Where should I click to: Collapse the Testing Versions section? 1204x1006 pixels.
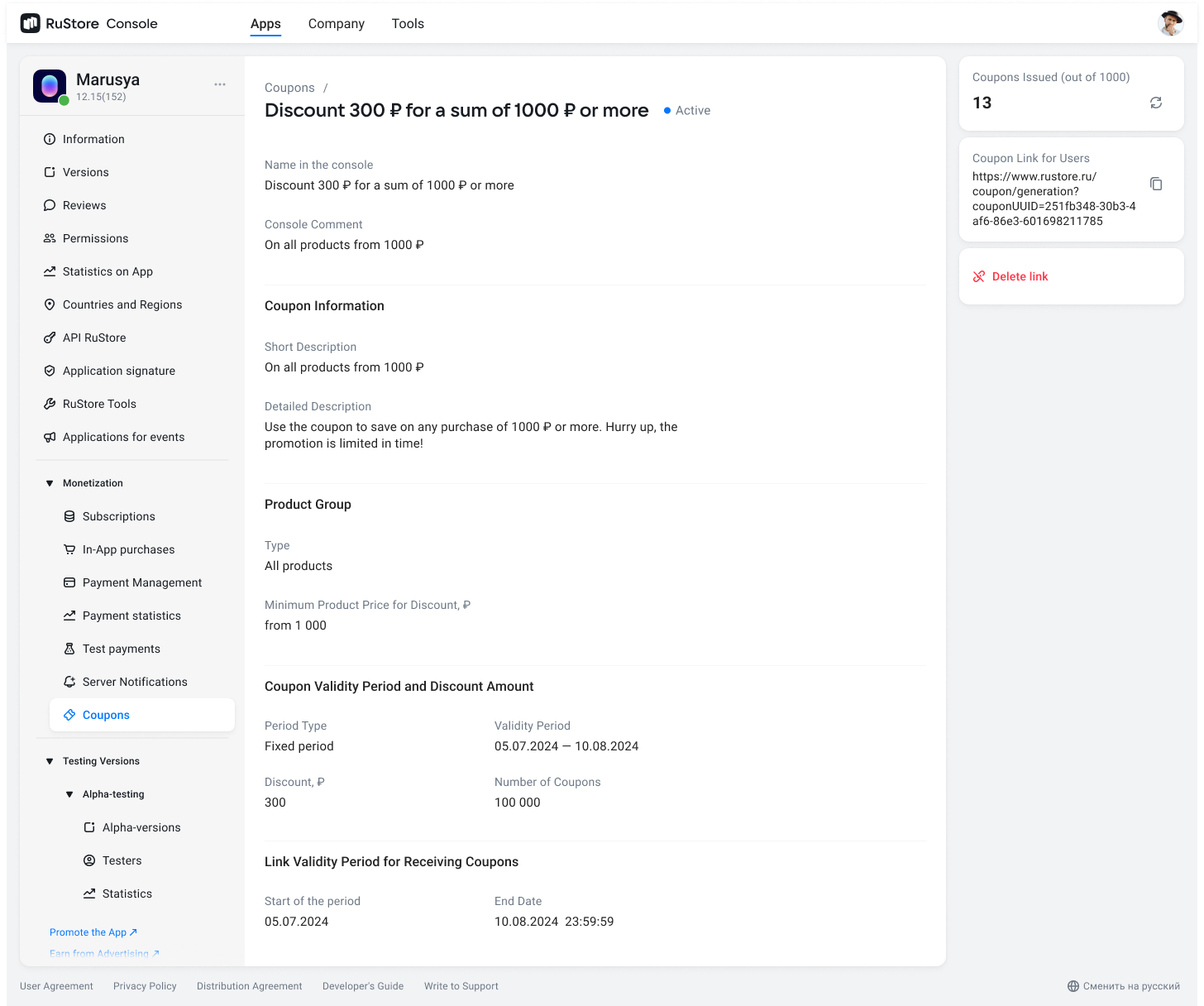[50, 761]
